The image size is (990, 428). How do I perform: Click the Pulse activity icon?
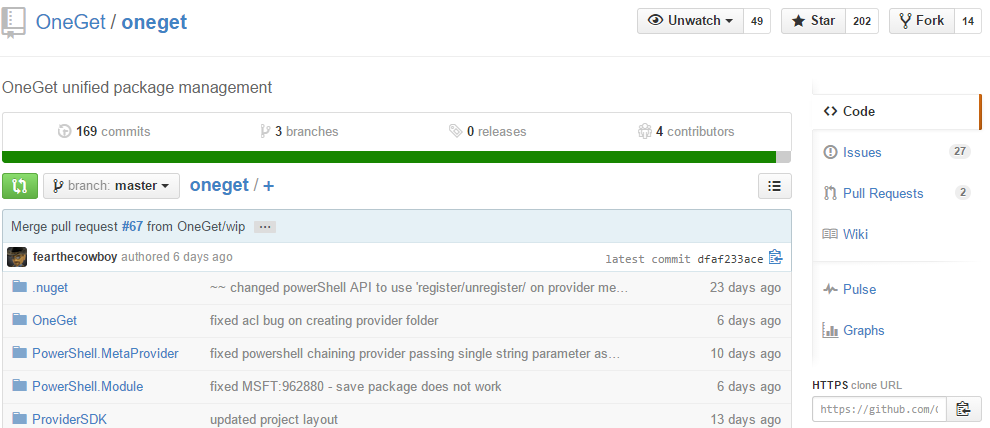point(830,289)
